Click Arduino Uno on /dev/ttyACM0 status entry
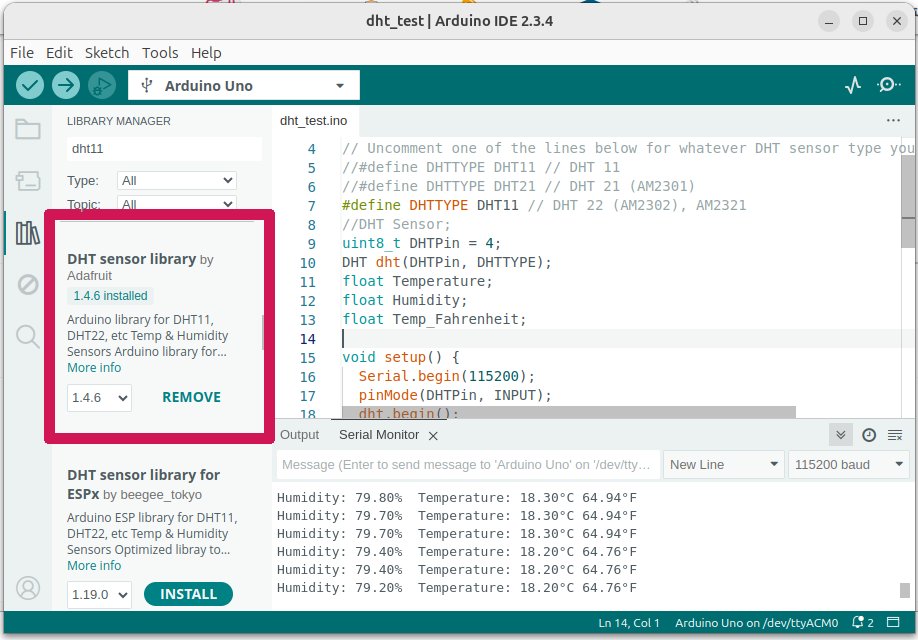The height and width of the screenshot is (640, 918). [x=756, y=622]
